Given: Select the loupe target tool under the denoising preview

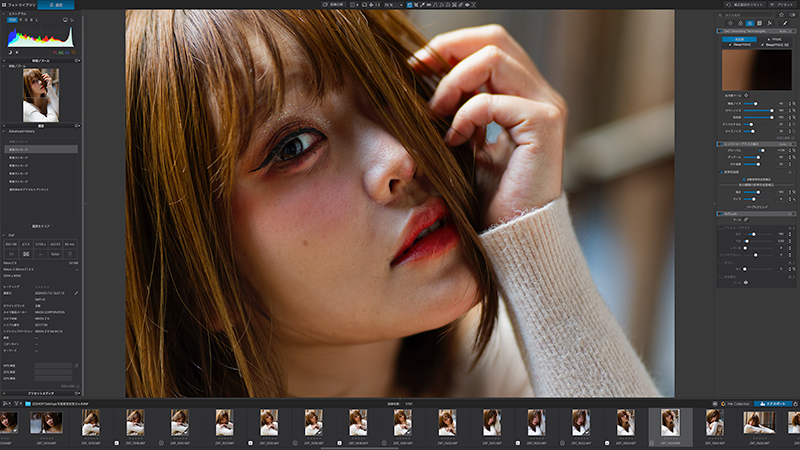Looking at the screenshot, I should (x=746, y=95).
